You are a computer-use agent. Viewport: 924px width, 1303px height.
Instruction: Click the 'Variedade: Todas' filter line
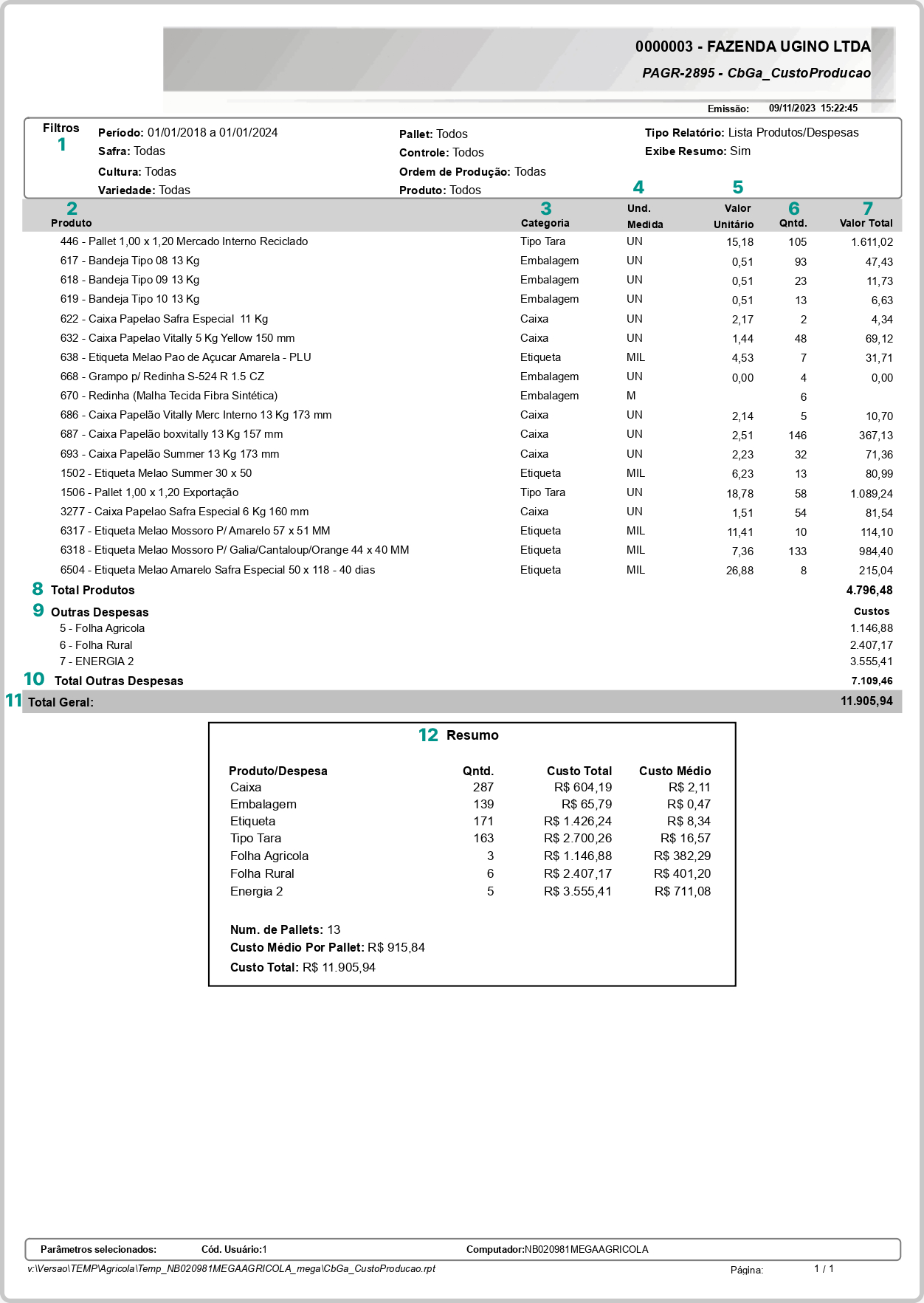144,190
